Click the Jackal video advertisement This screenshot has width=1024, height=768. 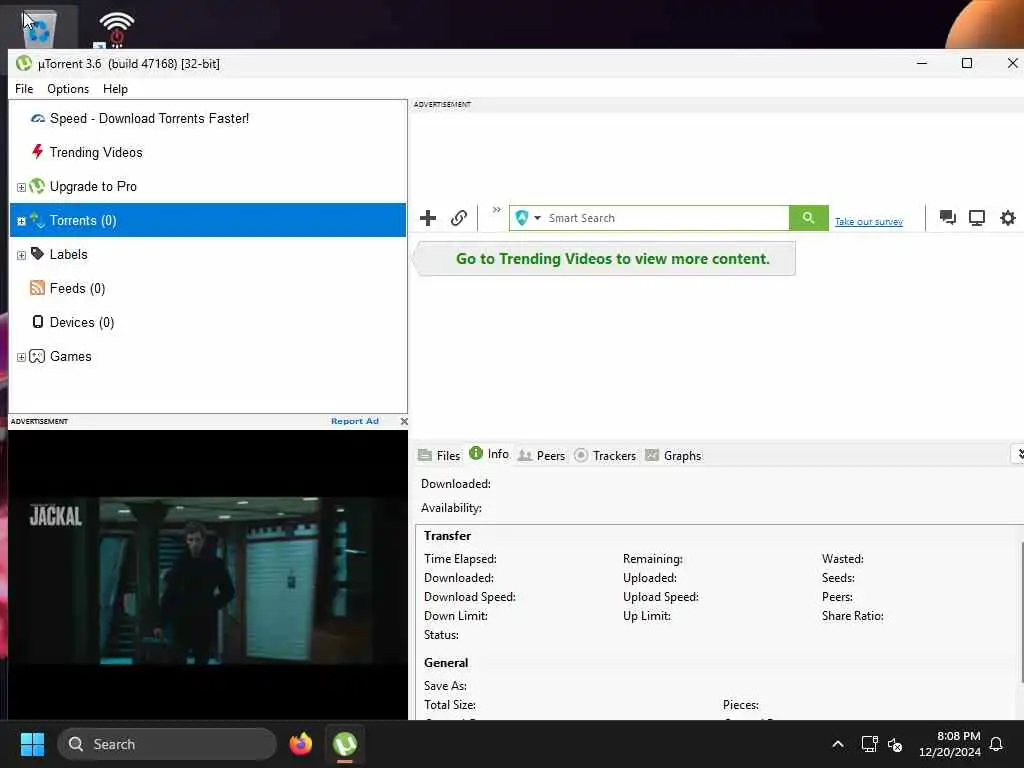click(x=208, y=575)
